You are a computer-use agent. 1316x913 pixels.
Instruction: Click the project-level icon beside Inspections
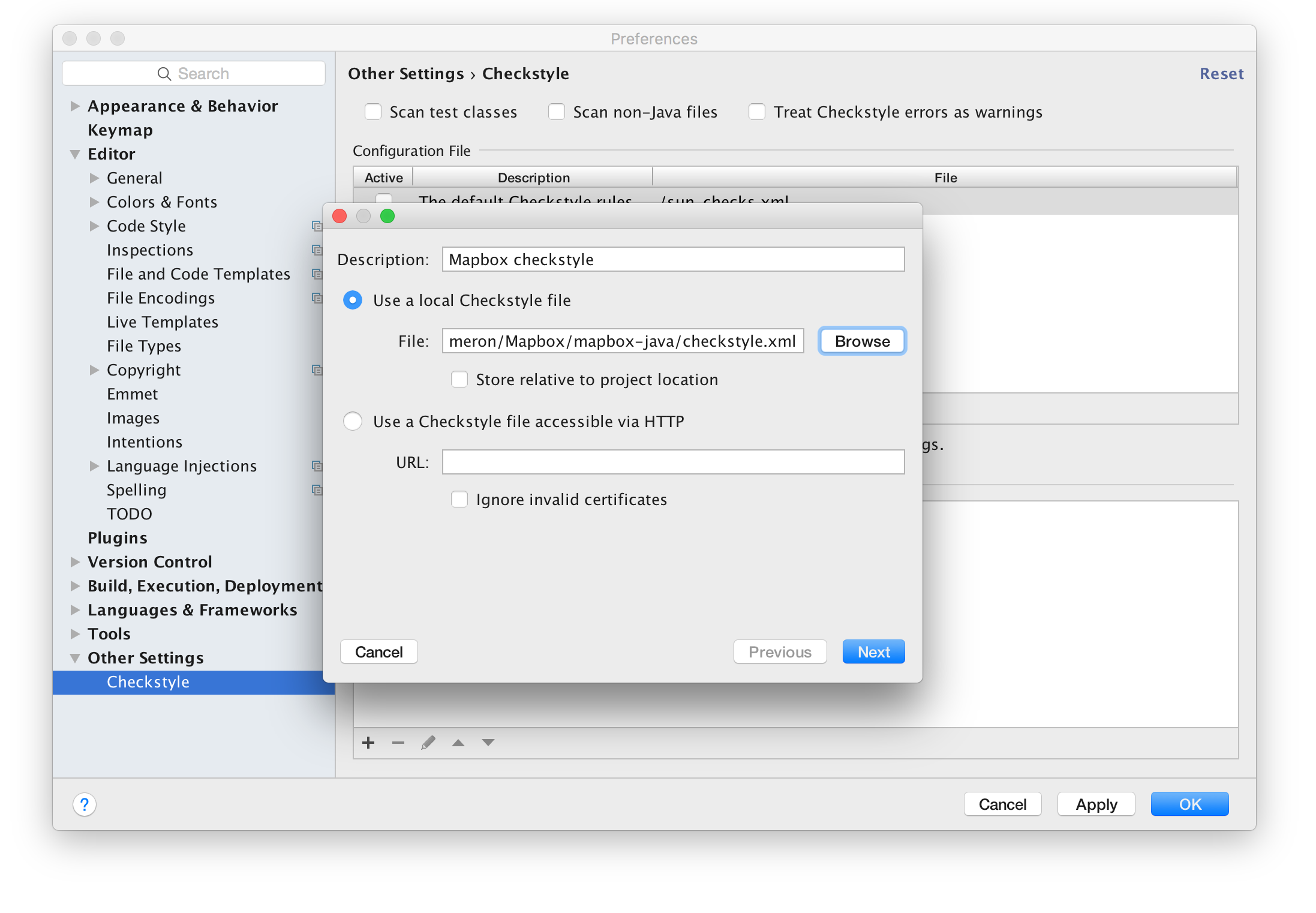[317, 250]
